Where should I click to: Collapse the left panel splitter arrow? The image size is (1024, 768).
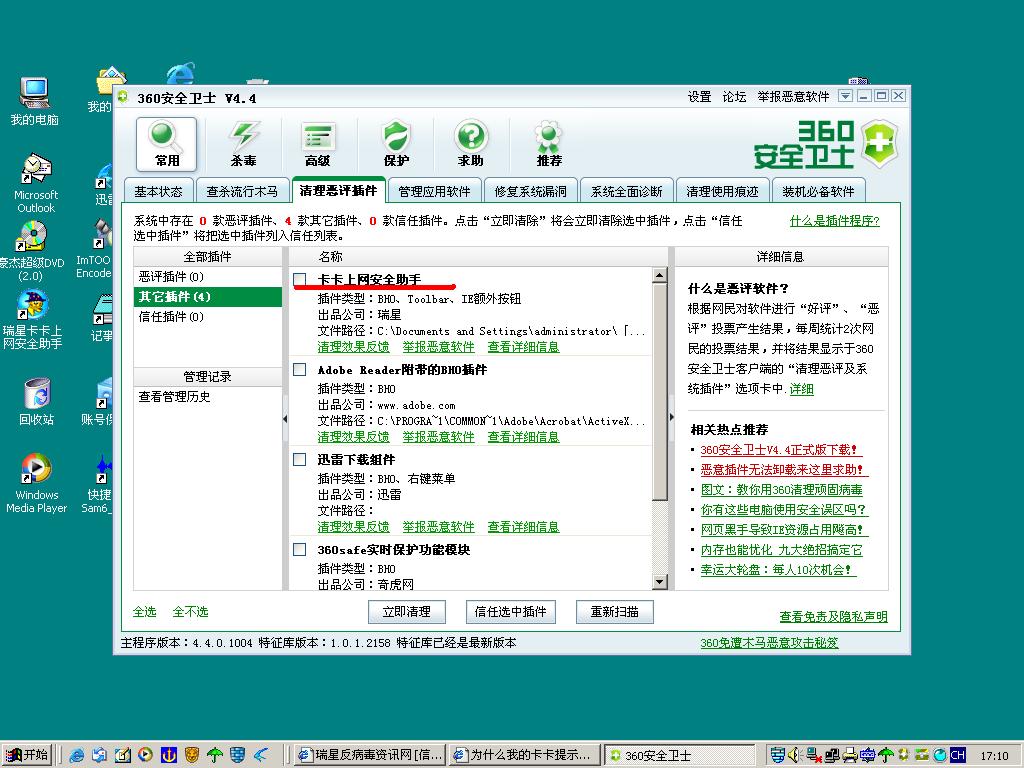[x=285, y=418]
